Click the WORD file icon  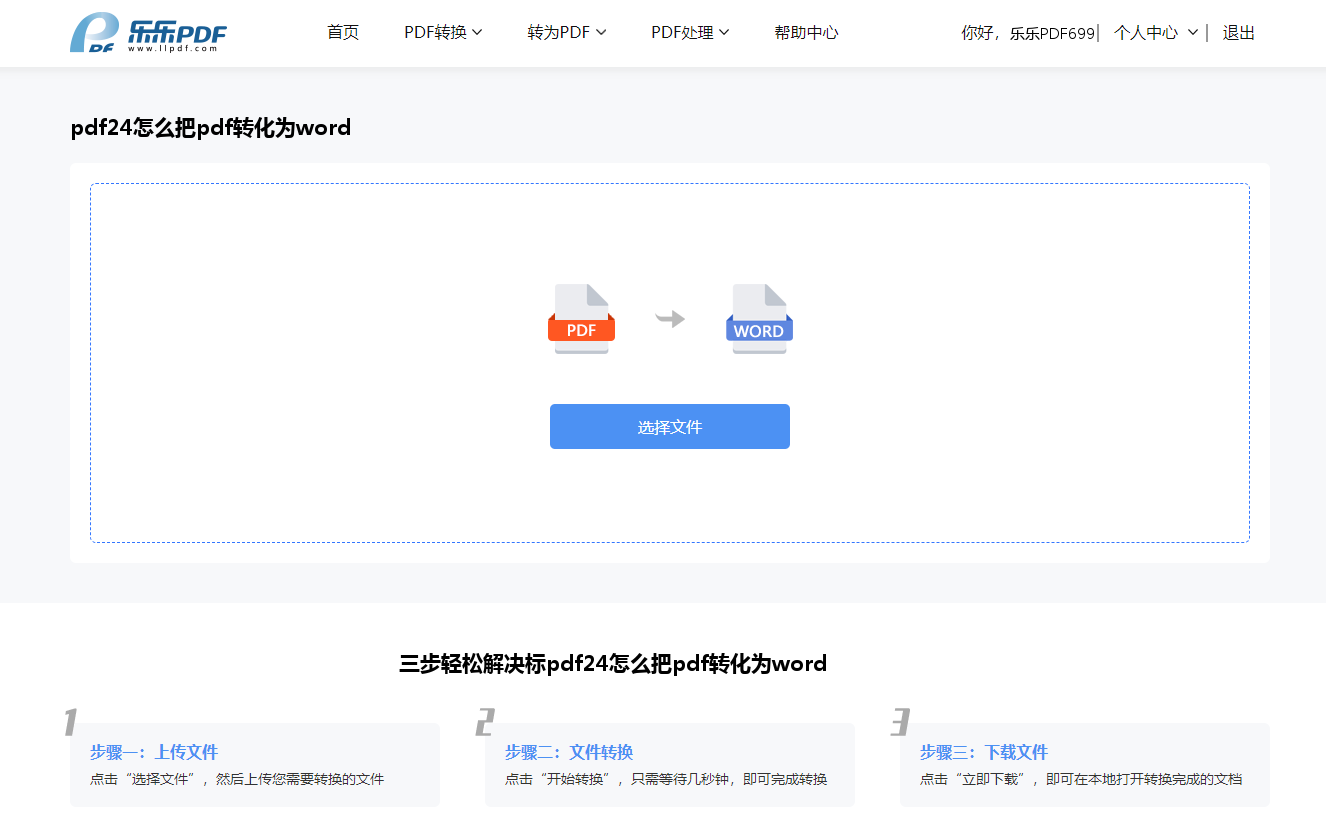point(759,319)
